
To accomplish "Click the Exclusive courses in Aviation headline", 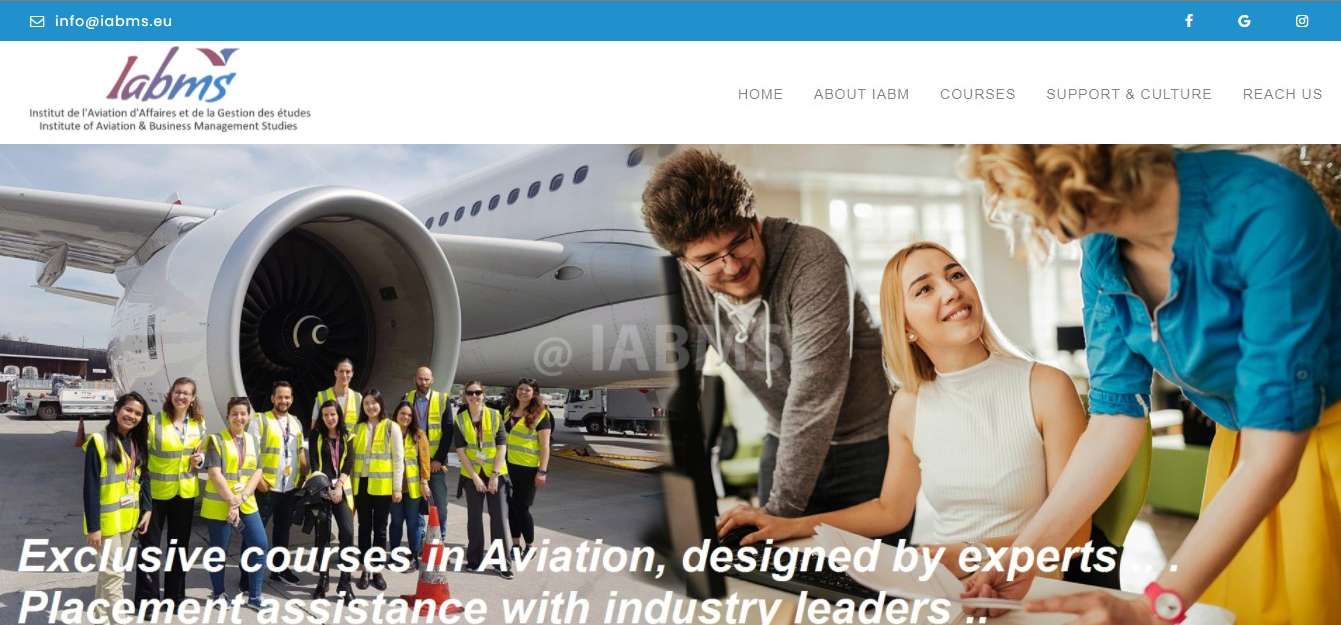I will coord(600,558).
